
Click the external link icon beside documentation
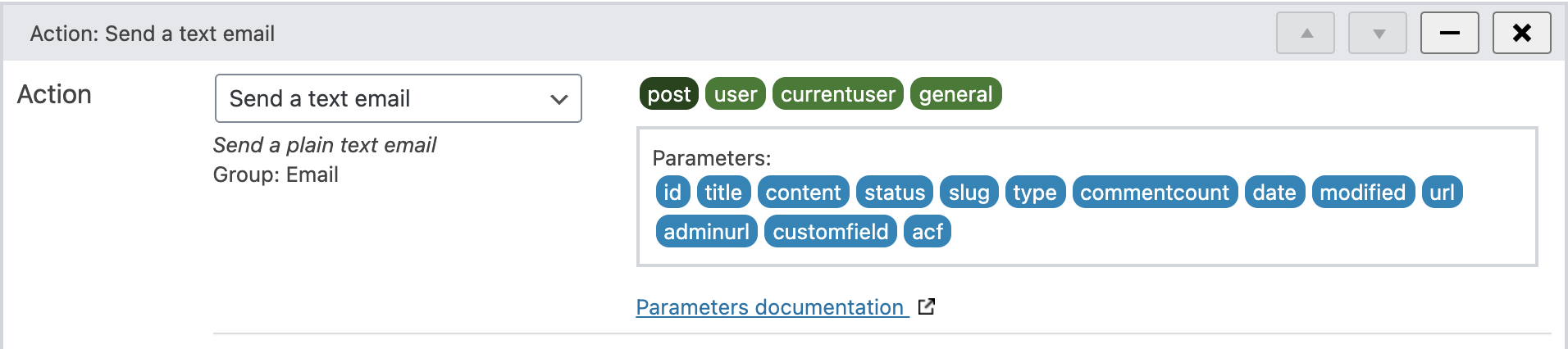927,307
